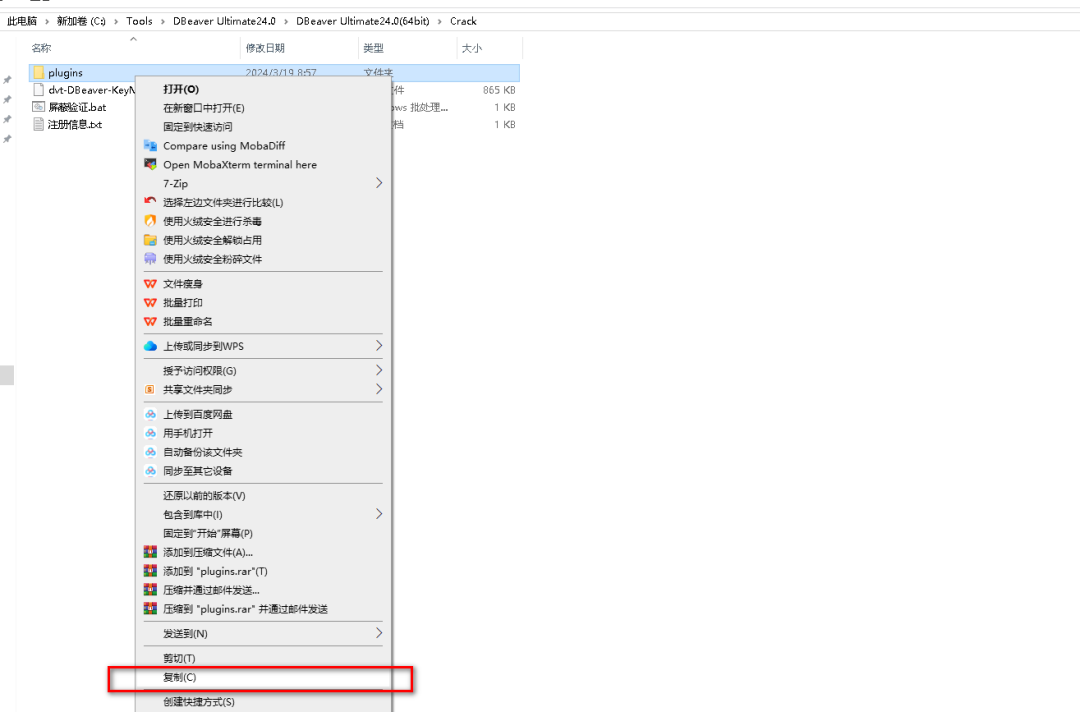This screenshot has width=1080, height=712.
Task: Click the 注册信息.txt file icon
Action: (39, 124)
